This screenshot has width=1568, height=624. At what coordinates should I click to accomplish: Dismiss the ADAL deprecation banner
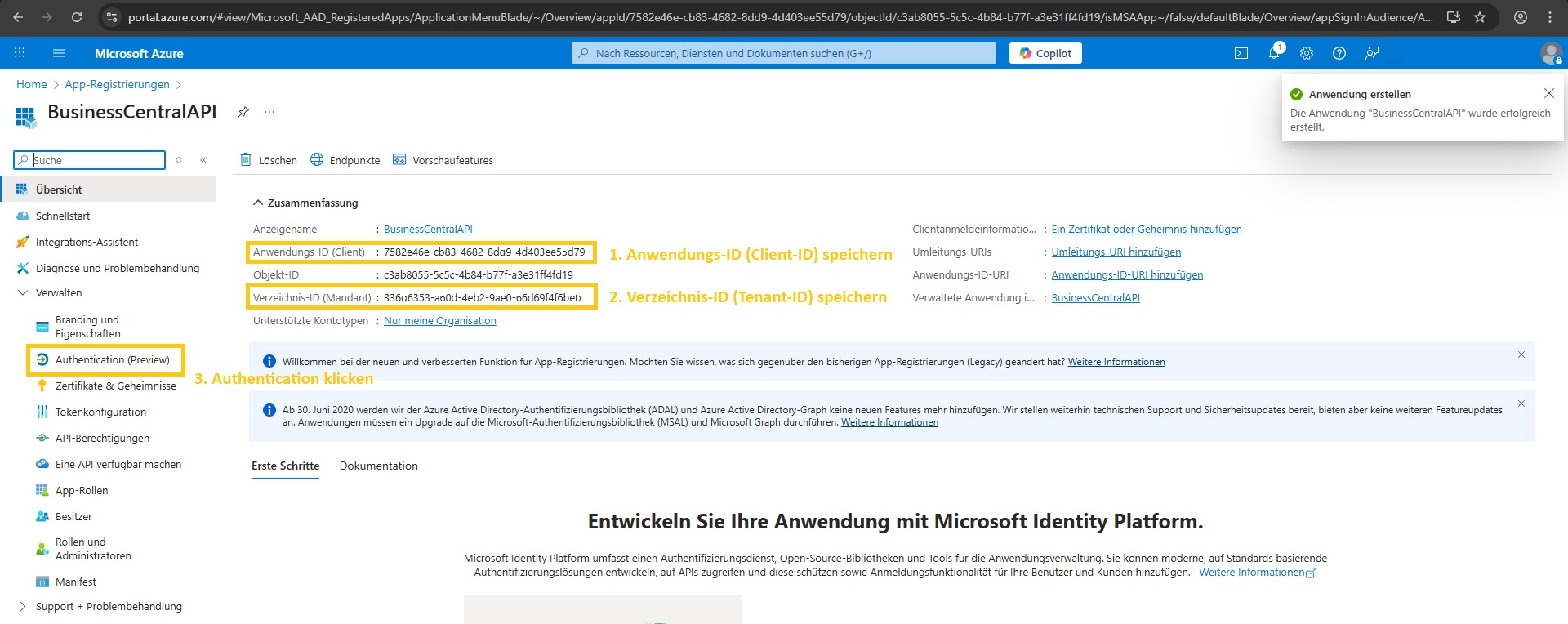1521,403
